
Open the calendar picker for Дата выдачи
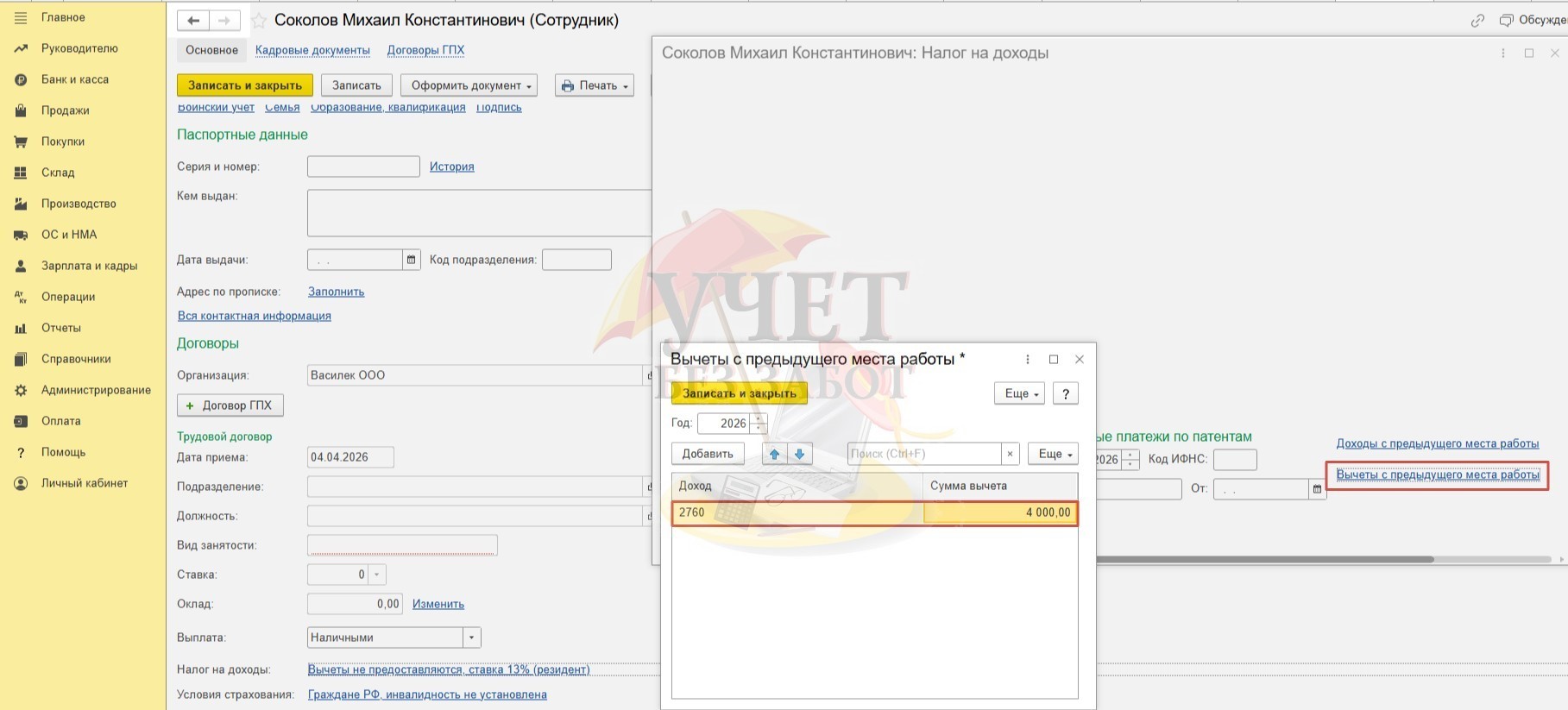pyautogui.click(x=412, y=260)
